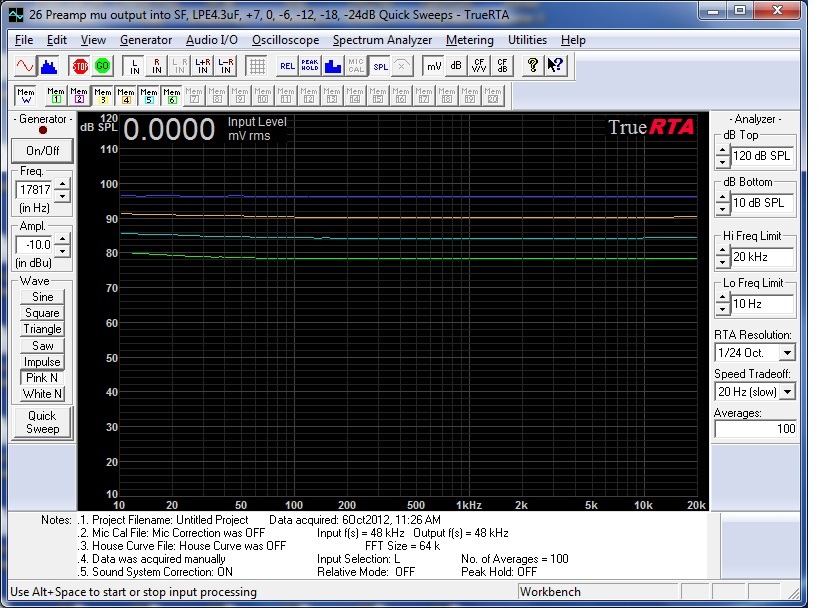819x608 pixels.
Task: Select Pink N noise
Action: tap(42, 378)
